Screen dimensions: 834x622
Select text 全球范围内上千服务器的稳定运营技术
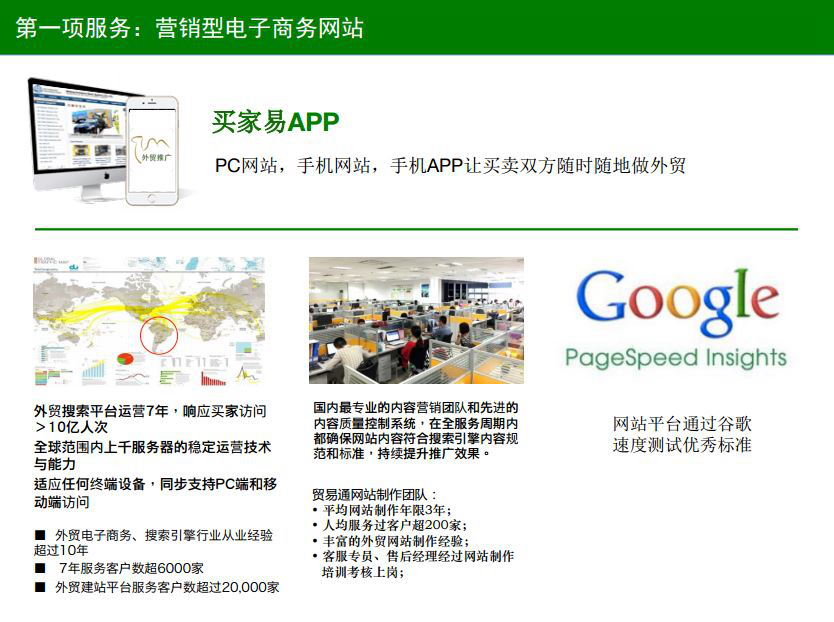153,446
